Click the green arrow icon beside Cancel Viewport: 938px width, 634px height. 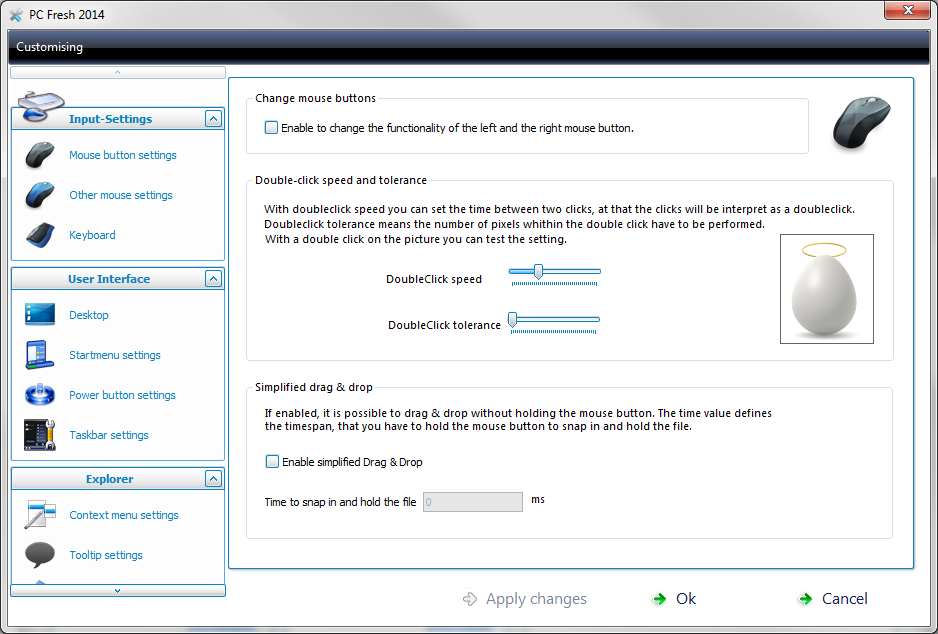[806, 599]
